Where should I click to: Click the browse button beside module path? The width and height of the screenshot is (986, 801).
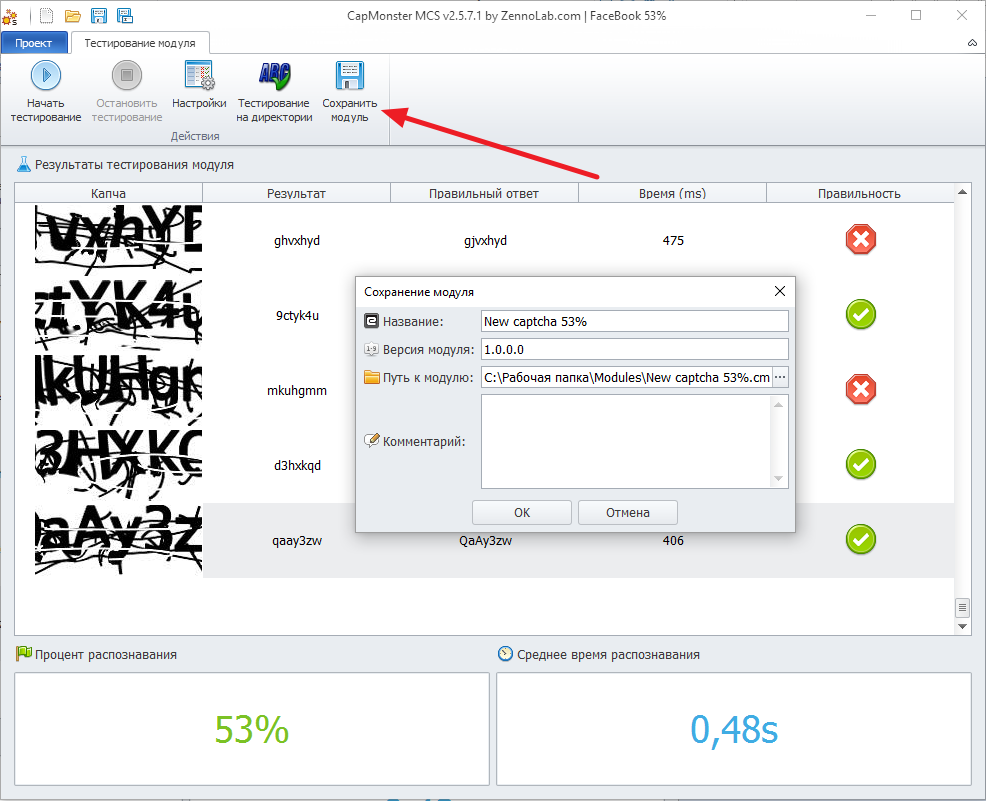coord(781,377)
